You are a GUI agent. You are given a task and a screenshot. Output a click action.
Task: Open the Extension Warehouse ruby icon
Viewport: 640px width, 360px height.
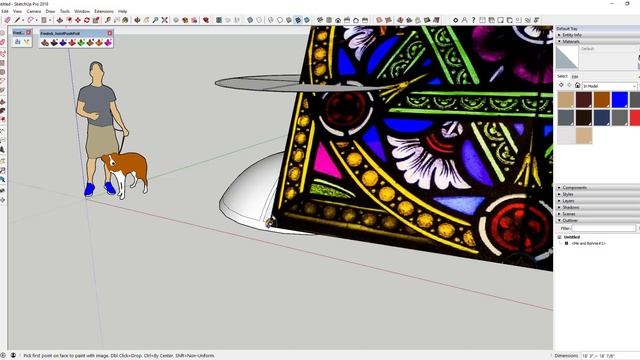(x=206, y=20)
